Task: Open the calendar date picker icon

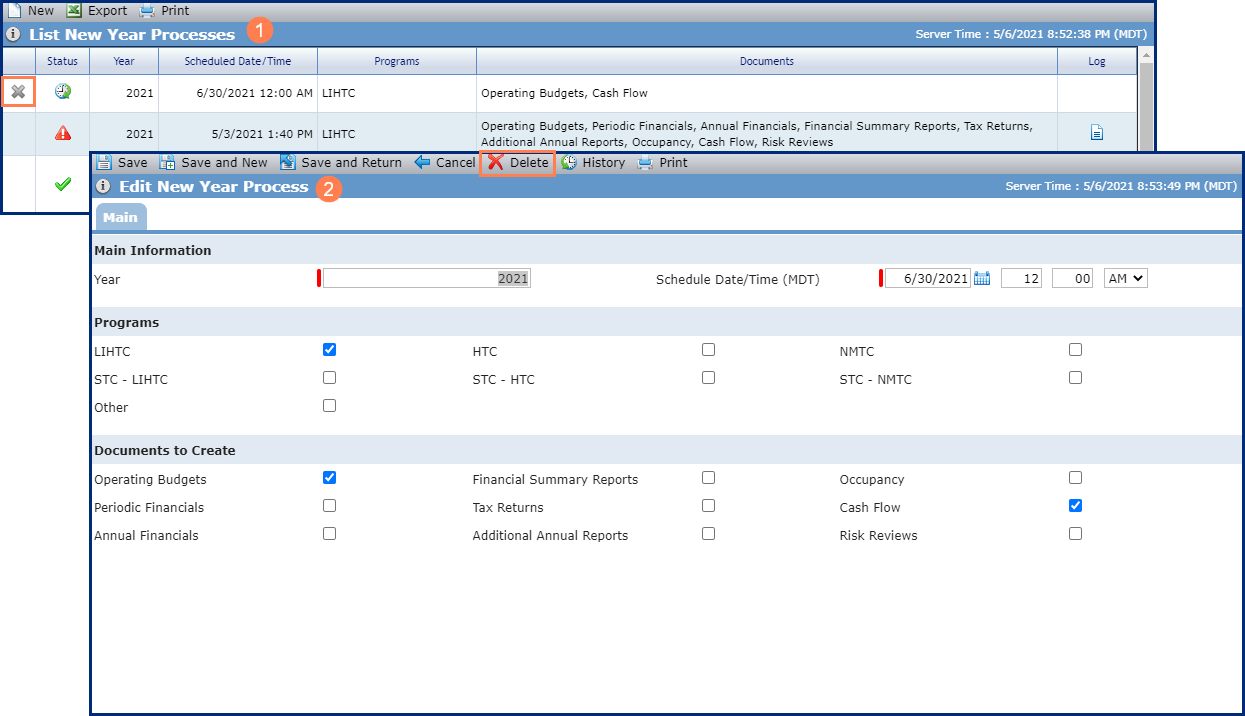Action: tap(981, 279)
